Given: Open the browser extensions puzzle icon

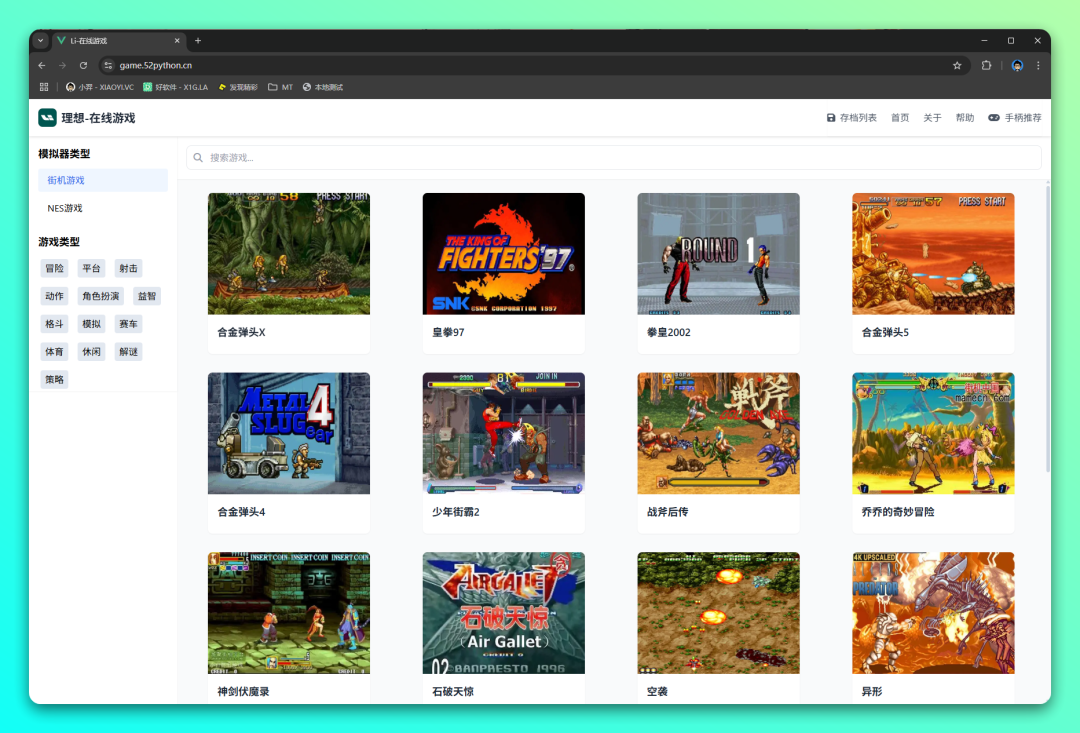Looking at the screenshot, I should pyautogui.click(x=986, y=65).
